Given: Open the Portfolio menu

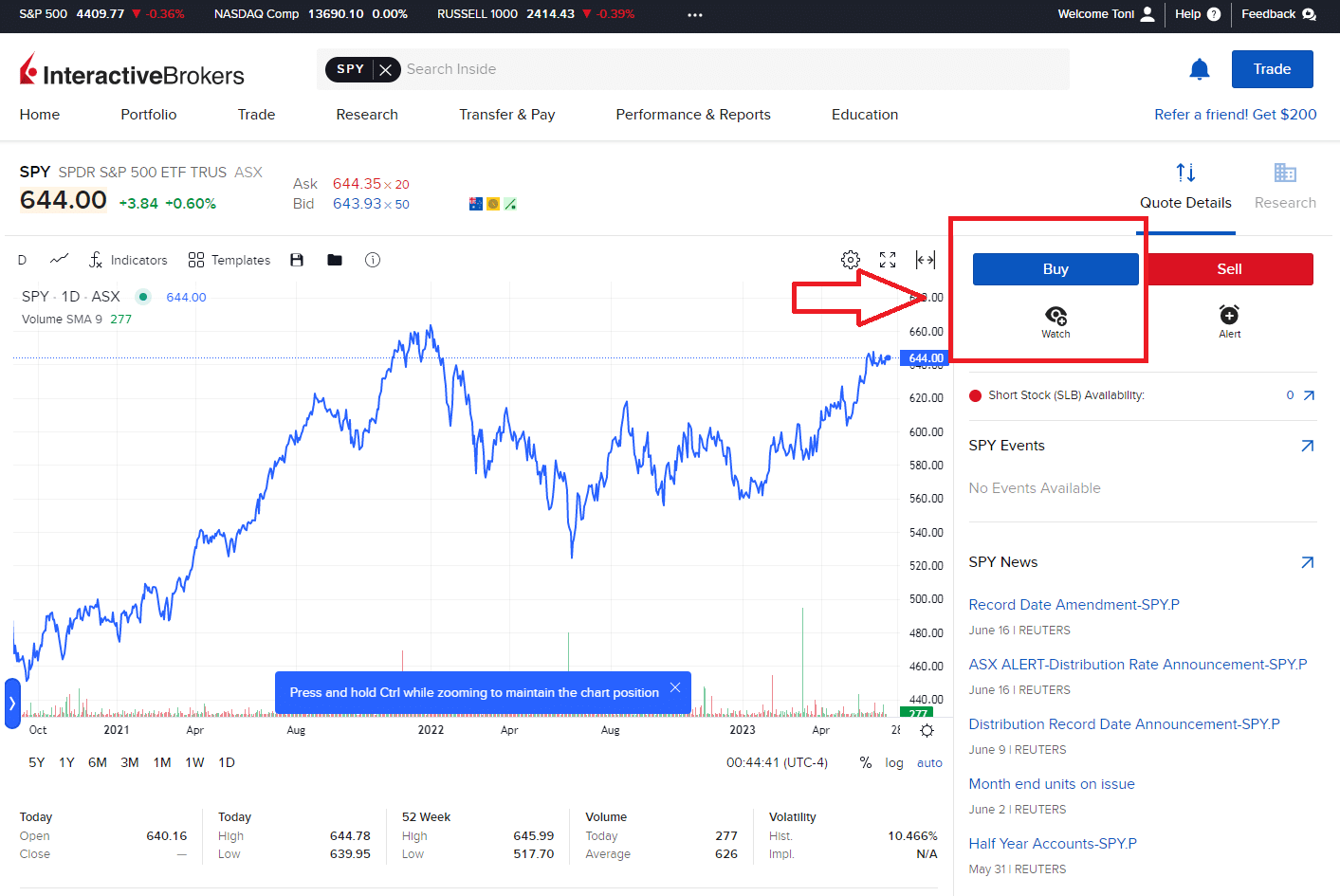Looking at the screenshot, I should pyautogui.click(x=149, y=115).
